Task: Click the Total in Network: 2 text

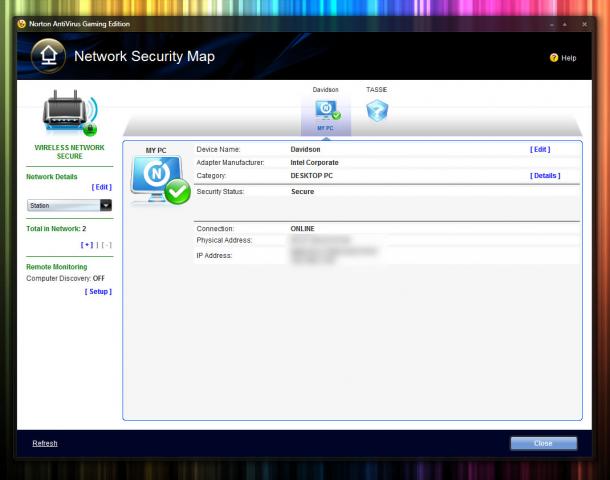Action: pyautogui.click(x=56, y=229)
